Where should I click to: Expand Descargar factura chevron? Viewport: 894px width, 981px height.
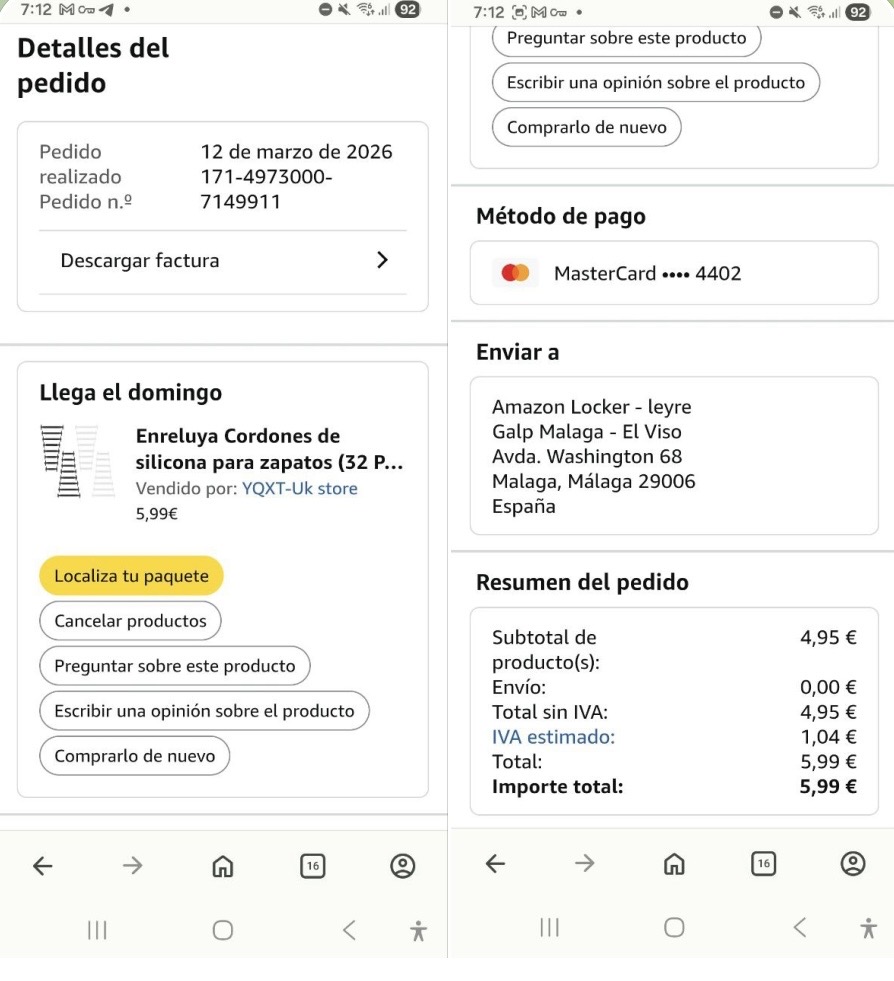(381, 261)
